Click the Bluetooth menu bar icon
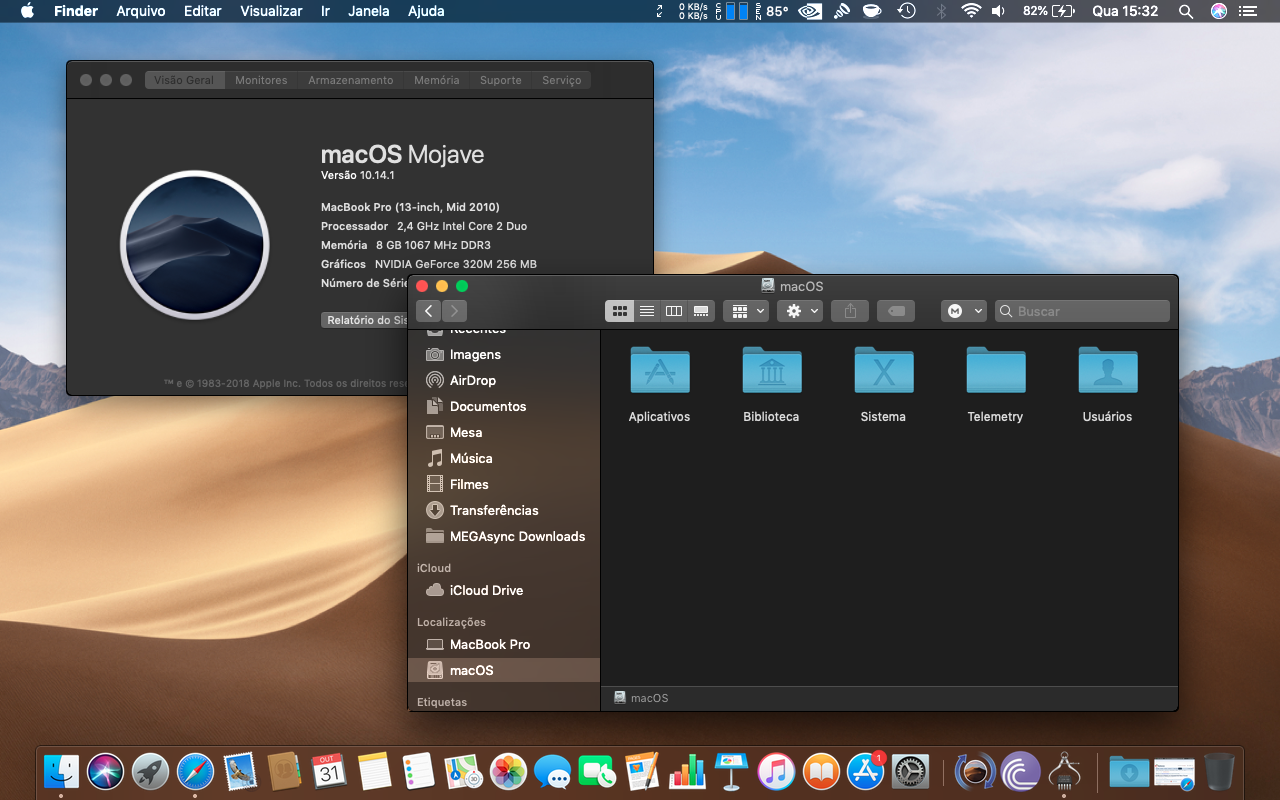 [x=940, y=11]
